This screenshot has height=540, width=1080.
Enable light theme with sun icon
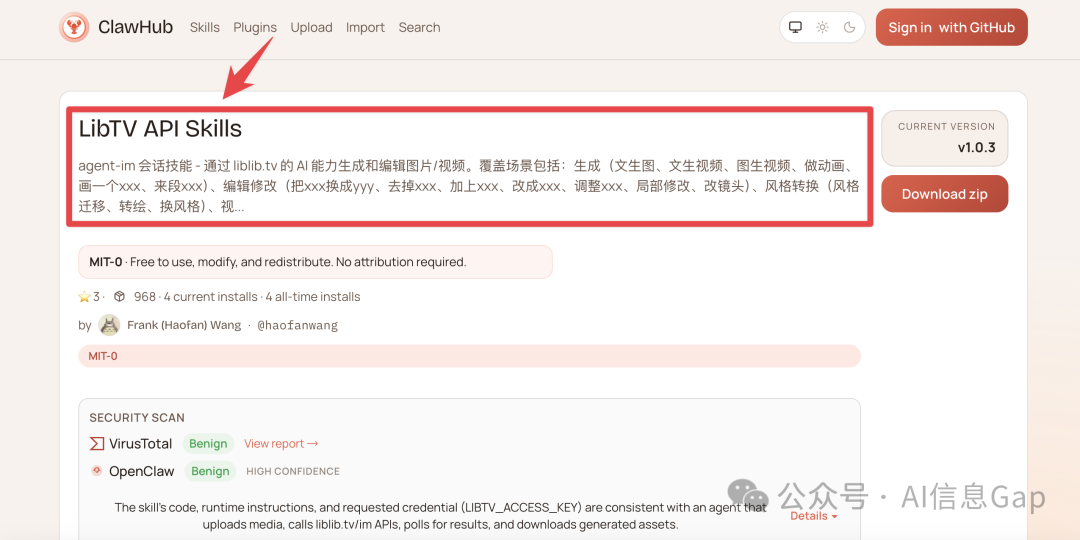pos(822,28)
